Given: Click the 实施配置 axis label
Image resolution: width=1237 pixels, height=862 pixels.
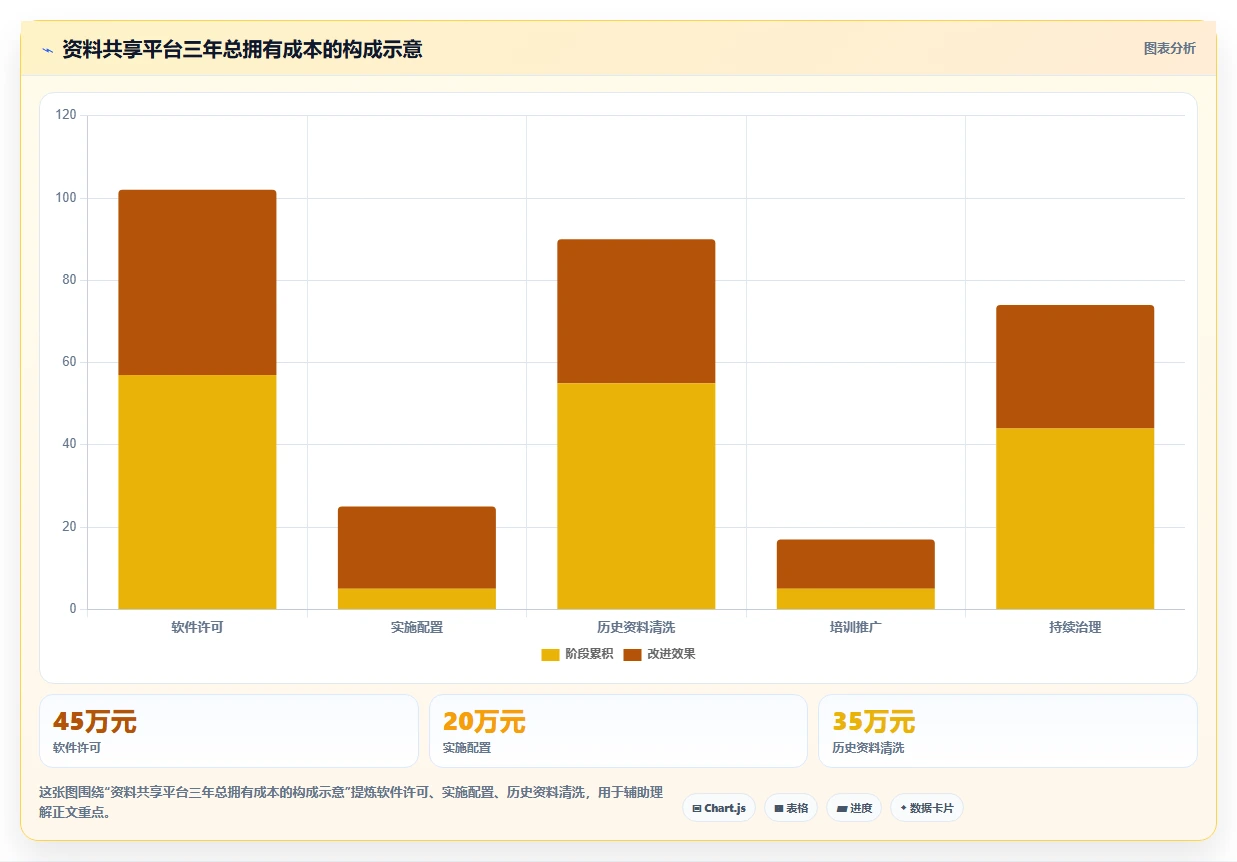Looking at the screenshot, I should (x=417, y=628).
